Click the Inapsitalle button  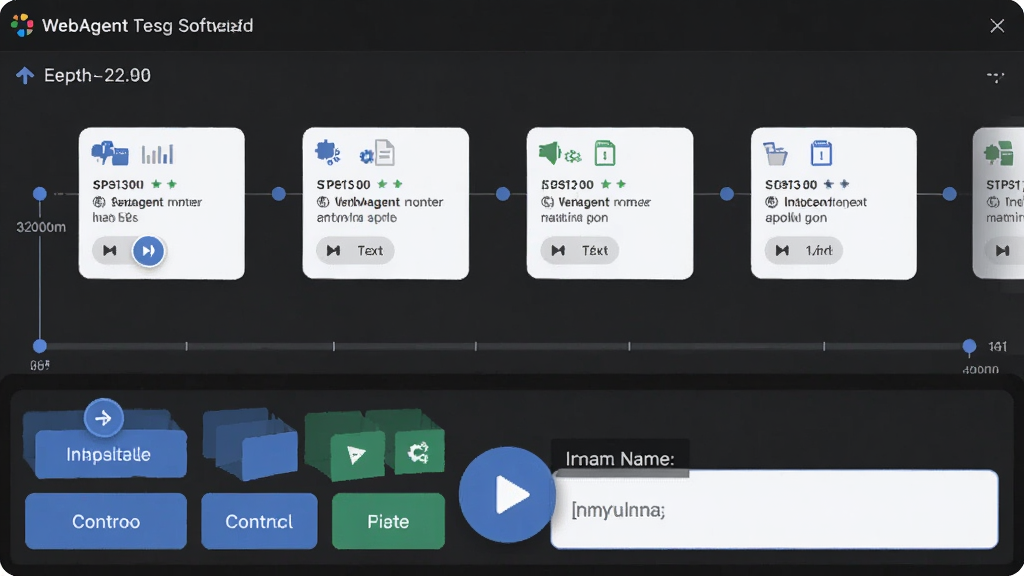[109, 454]
